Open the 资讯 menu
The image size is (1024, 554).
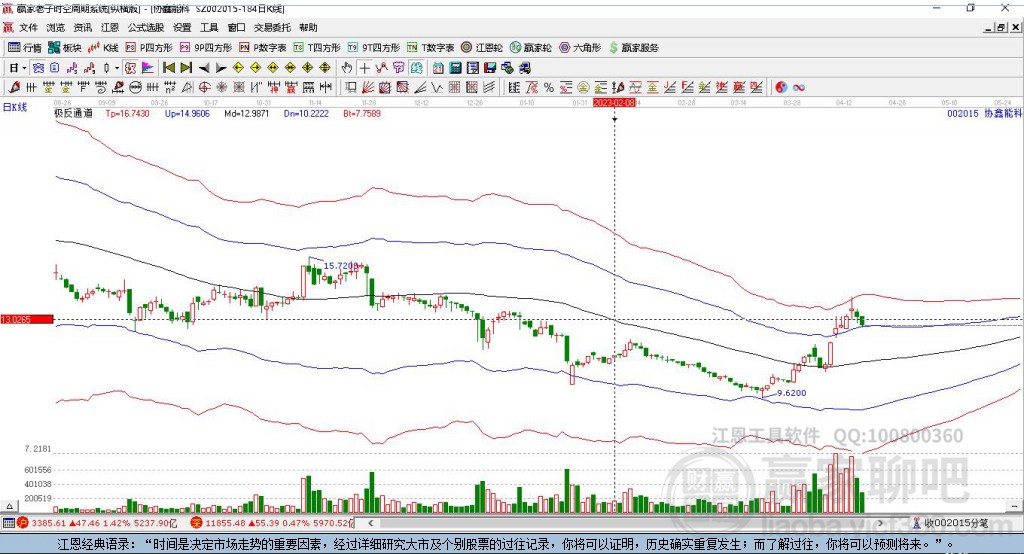(x=82, y=27)
